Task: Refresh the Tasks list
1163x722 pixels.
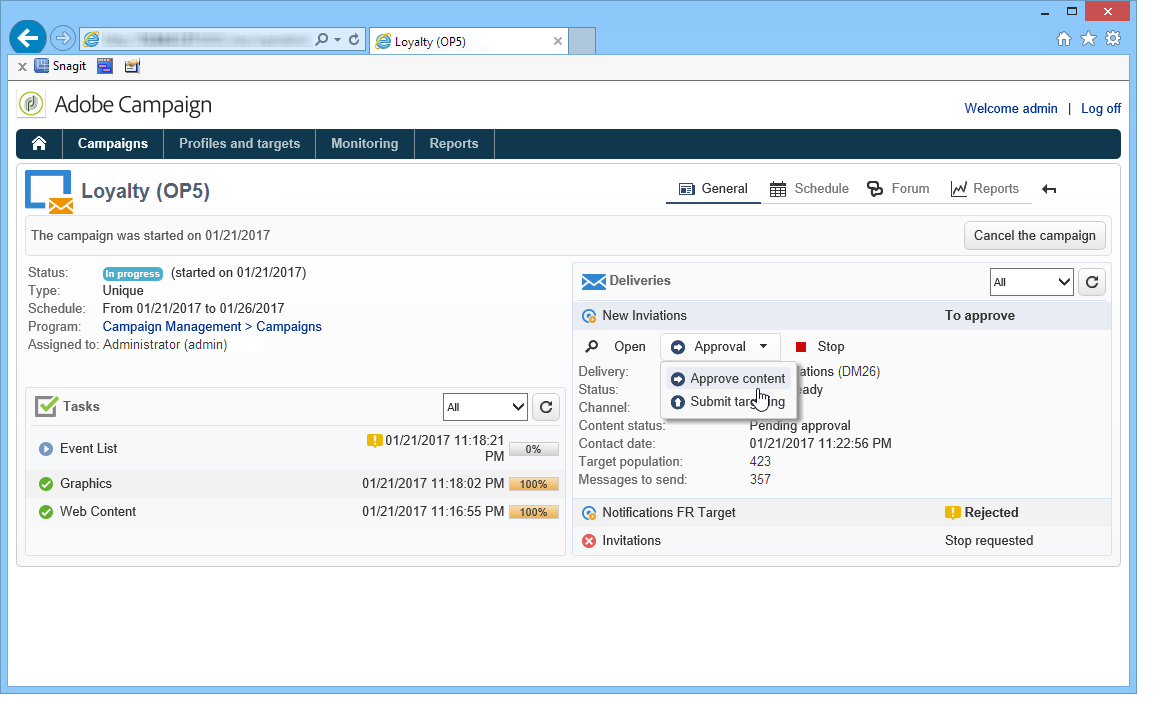Action: tap(546, 407)
